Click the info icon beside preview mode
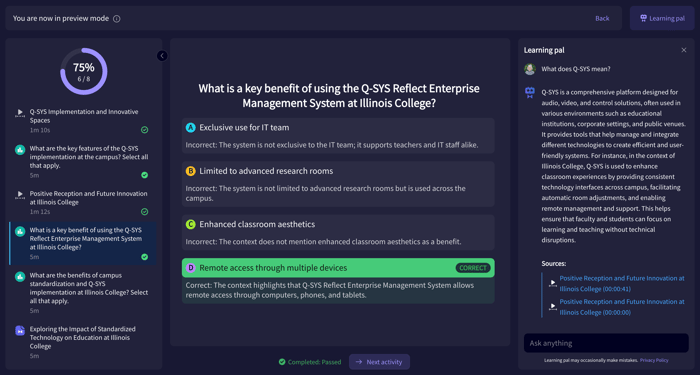The width and height of the screenshot is (700, 375). click(x=117, y=19)
